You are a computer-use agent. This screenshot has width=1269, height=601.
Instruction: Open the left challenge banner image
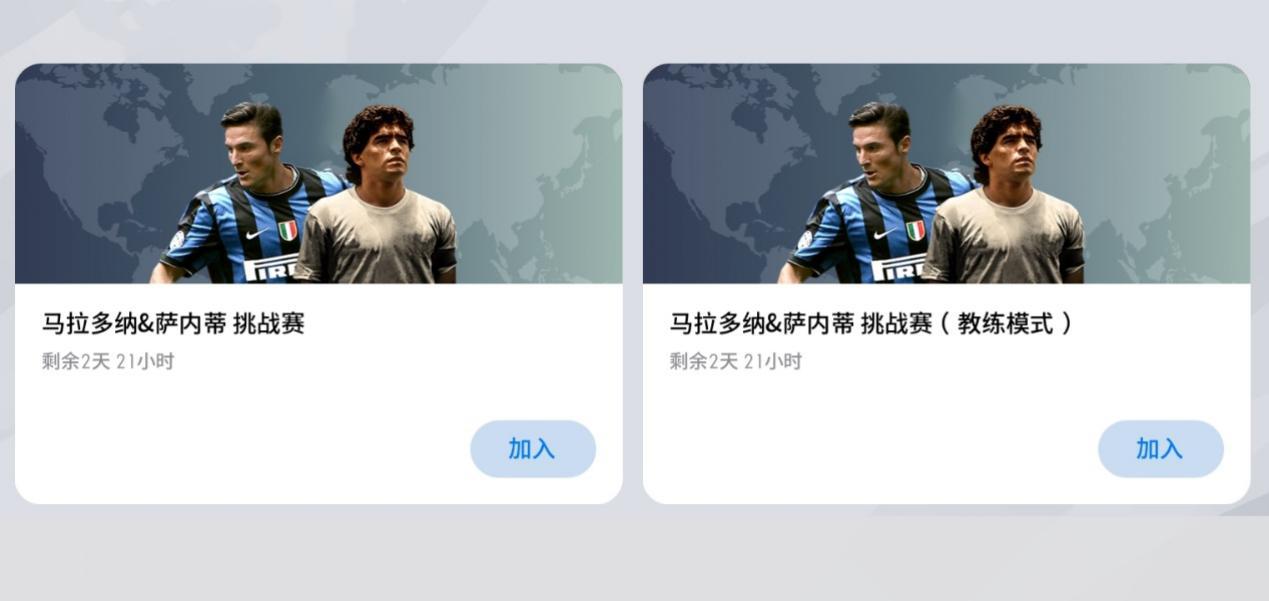coord(318,174)
